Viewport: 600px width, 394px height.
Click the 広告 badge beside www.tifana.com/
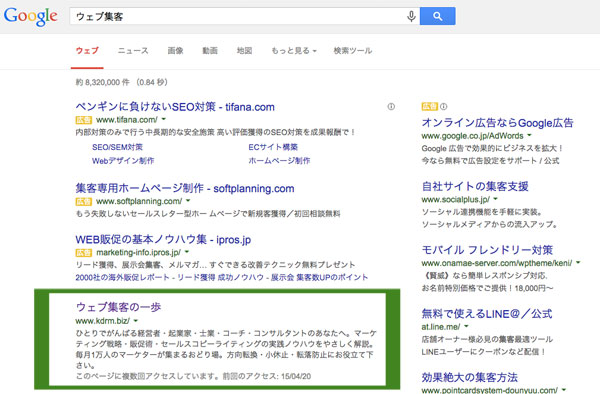click(83, 120)
